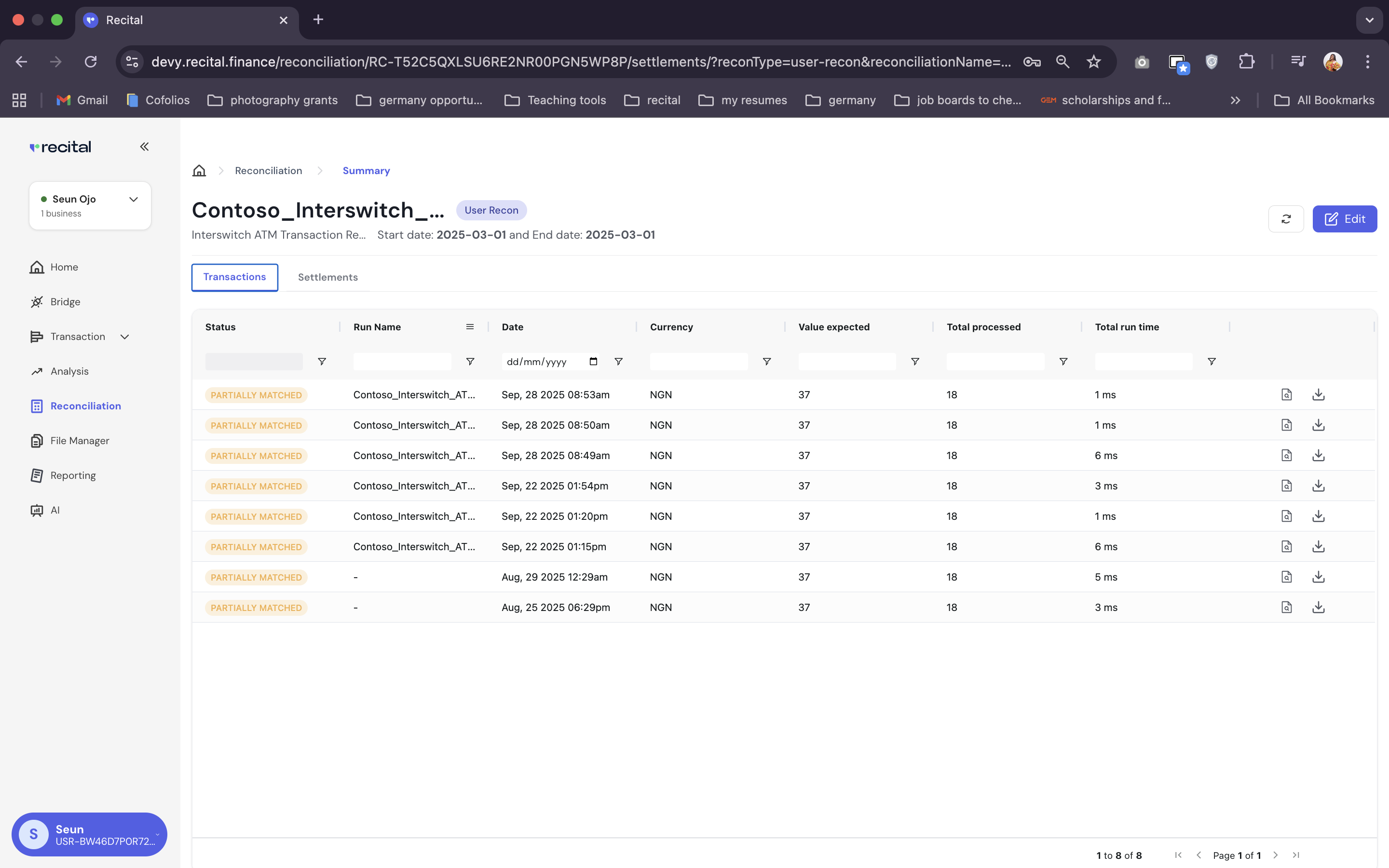Viewport: 1389px width, 868px height.
Task: Open the Run Name column menu icon
Action: 469,326
